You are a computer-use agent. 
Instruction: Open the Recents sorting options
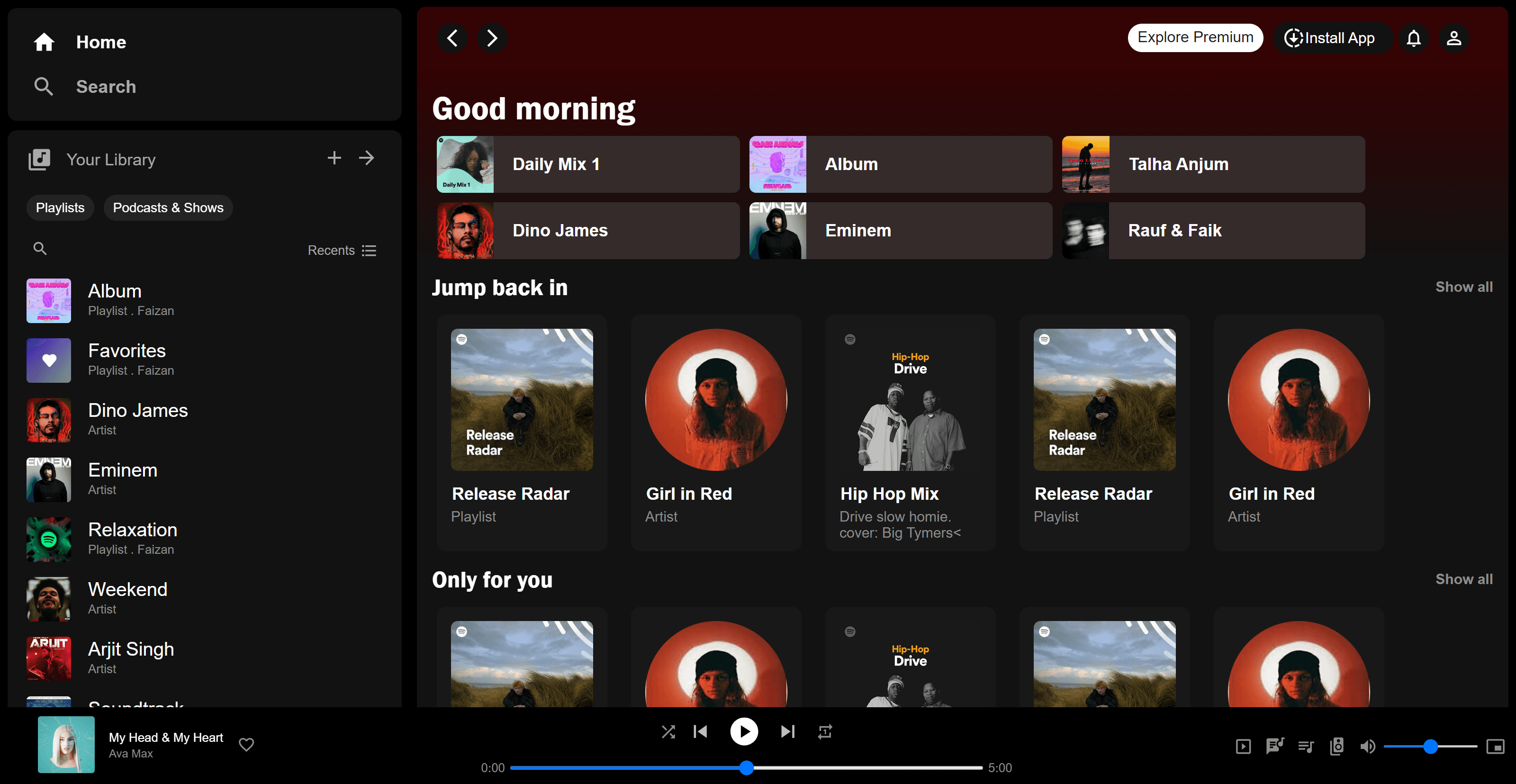point(341,250)
